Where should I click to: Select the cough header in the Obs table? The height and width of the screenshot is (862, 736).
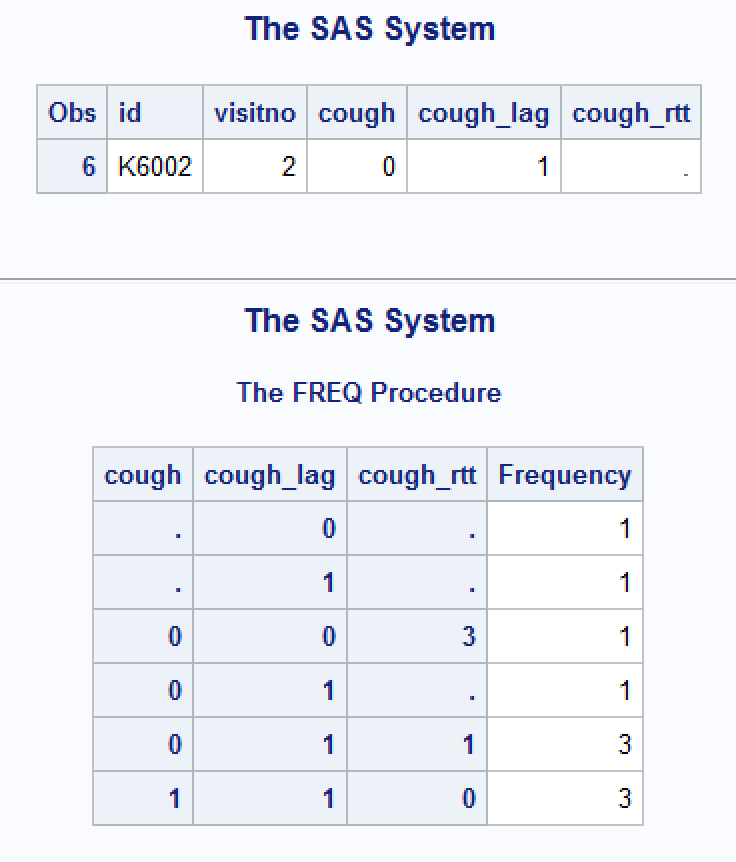[x=357, y=113]
